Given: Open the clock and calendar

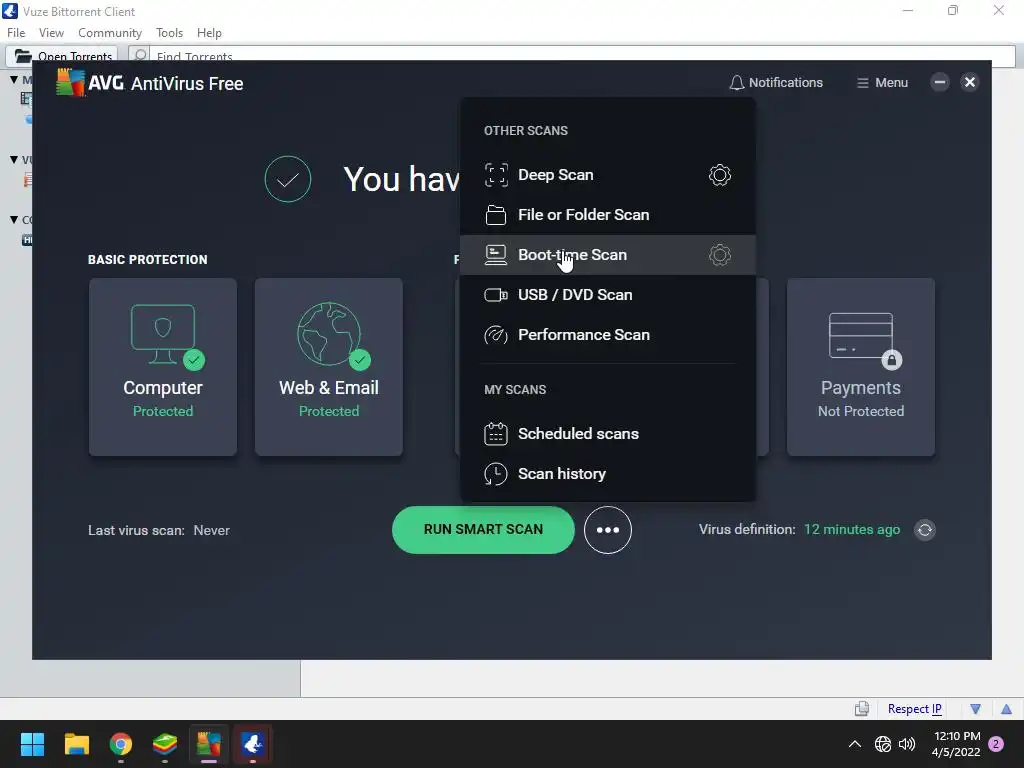Looking at the screenshot, I should coord(956,744).
